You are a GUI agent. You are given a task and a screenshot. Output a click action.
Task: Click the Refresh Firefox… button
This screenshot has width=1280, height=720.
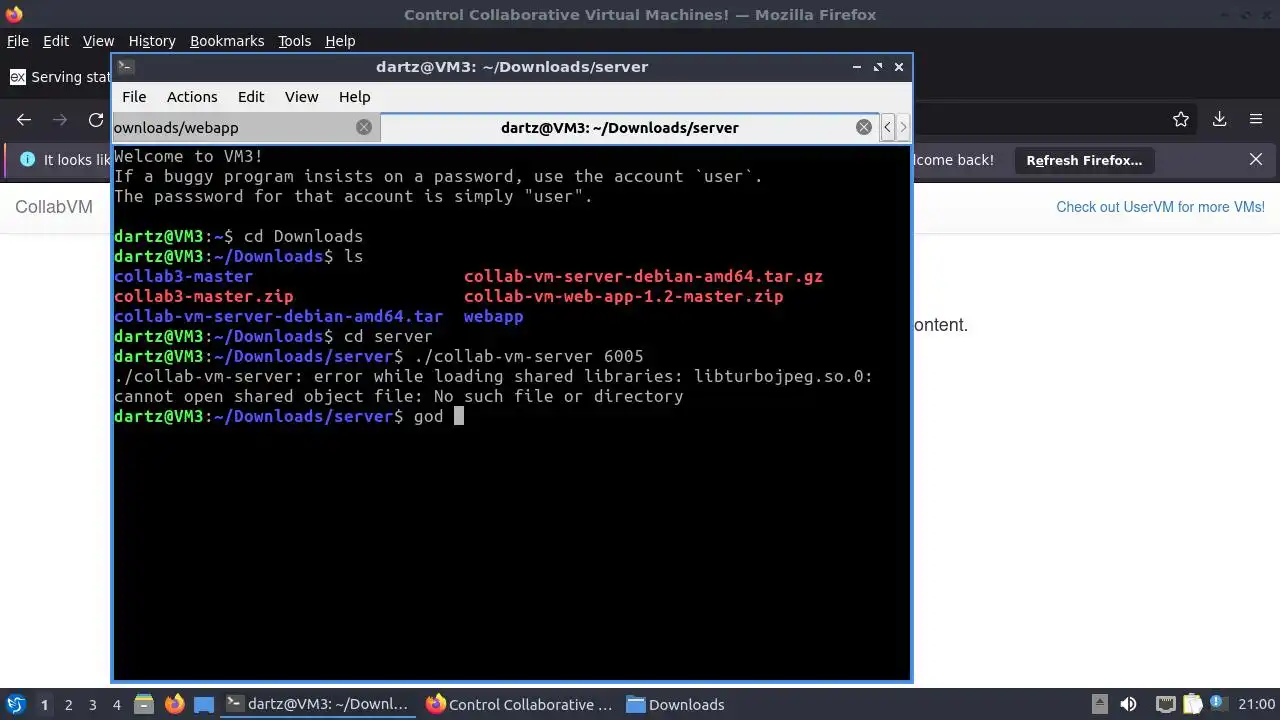1084,160
